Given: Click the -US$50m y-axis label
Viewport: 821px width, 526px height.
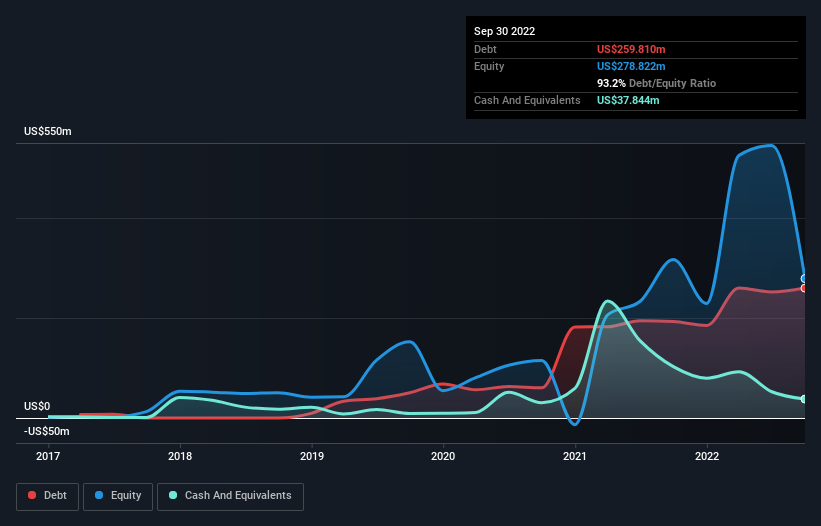Looking at the screenshot, I should click(x=47, y=431).
